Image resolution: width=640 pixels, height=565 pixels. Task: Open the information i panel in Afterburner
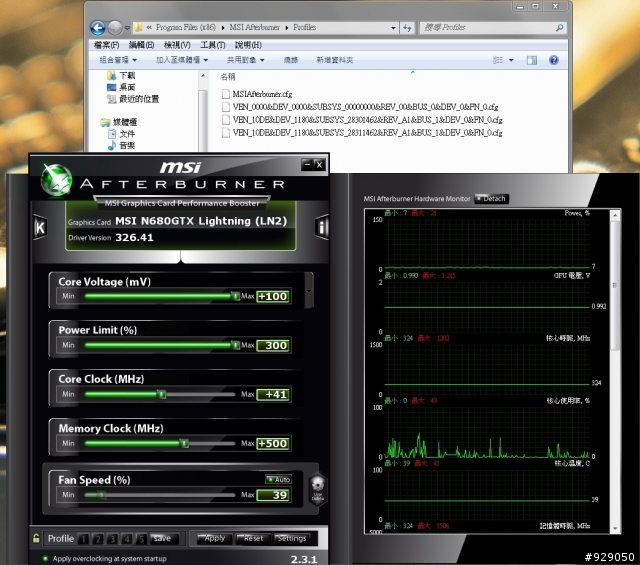click(322, 228)
